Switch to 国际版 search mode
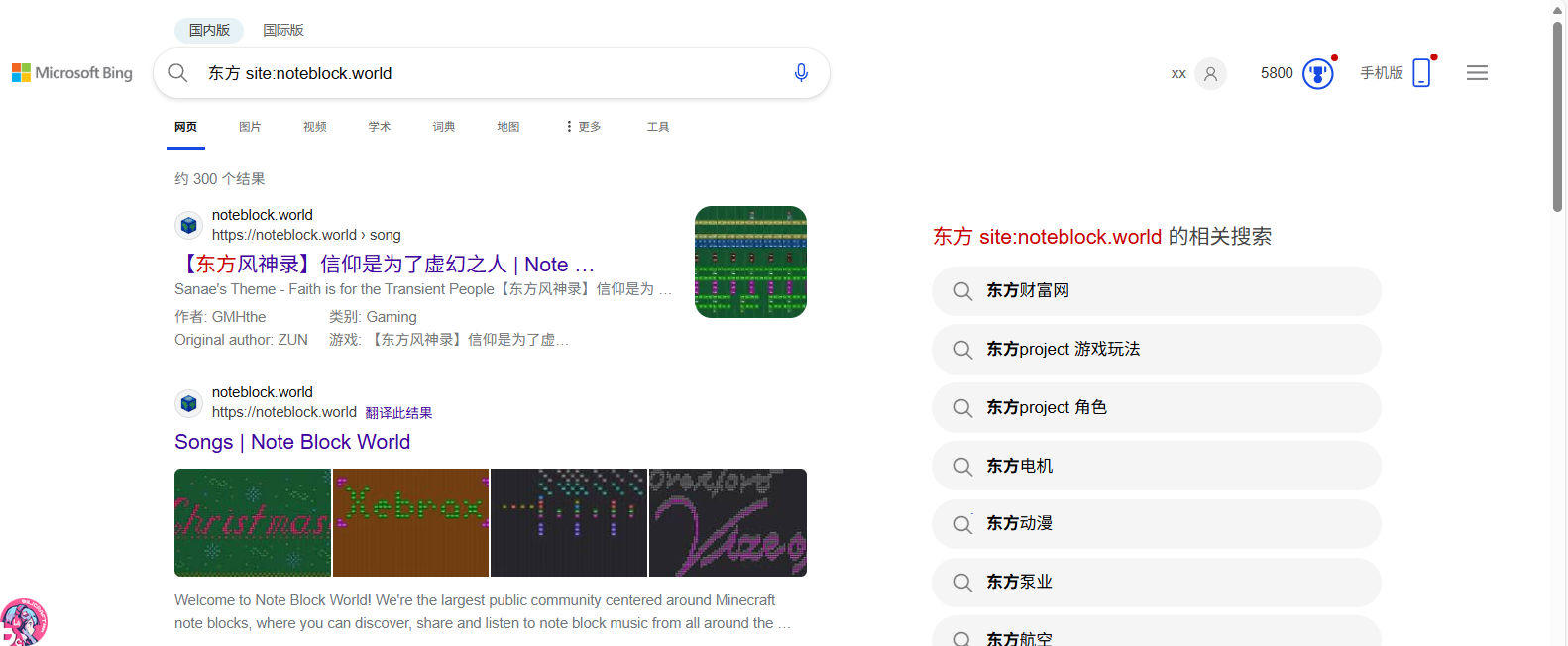This screenshot has height=646, width=1568. (x=283, y=30)
